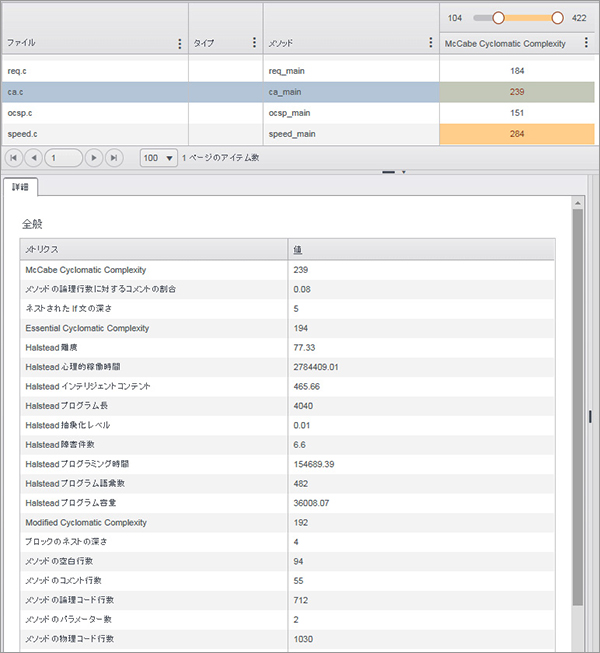Click the upper slider handle near 422

557,18
